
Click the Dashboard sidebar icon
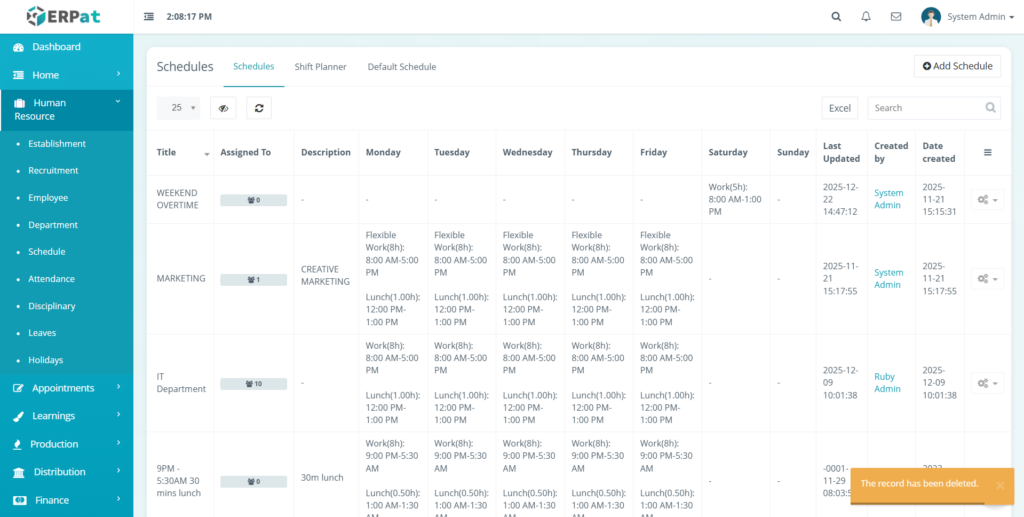tap(18, 47)
